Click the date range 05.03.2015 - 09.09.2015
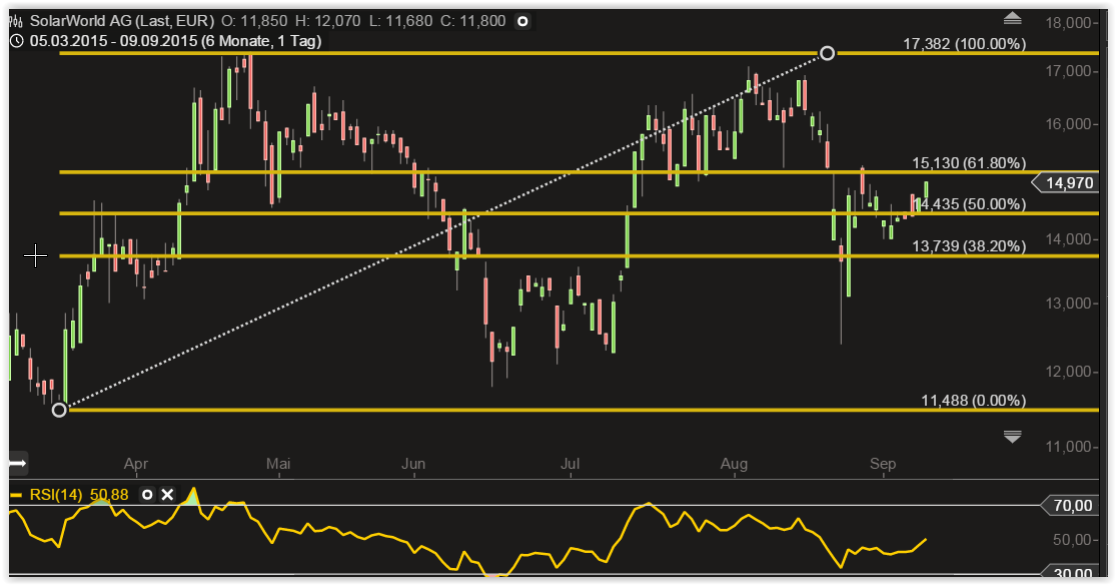 (x=113, y=41)
